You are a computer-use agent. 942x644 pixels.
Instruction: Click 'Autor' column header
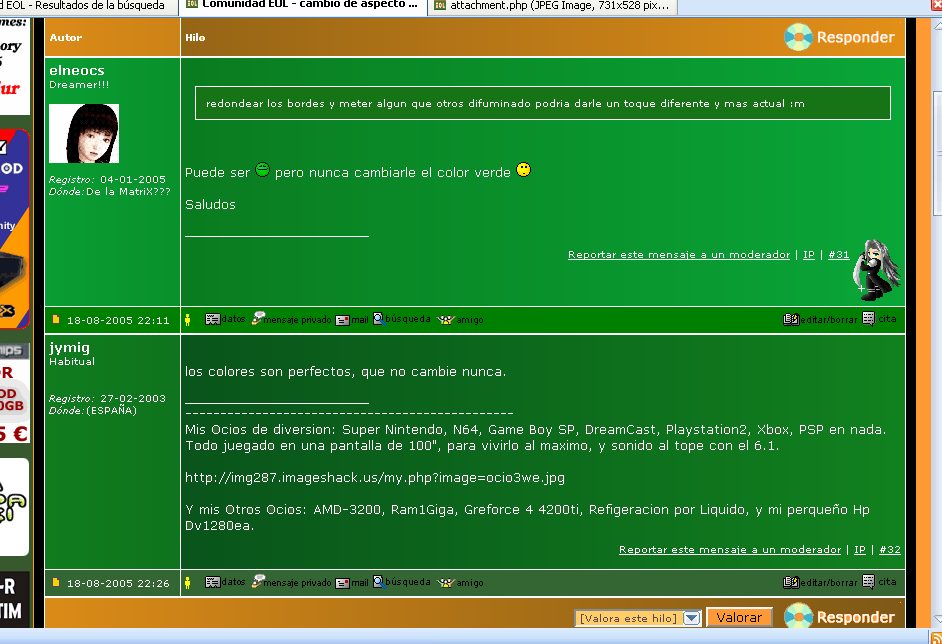[x=66, y=37]
